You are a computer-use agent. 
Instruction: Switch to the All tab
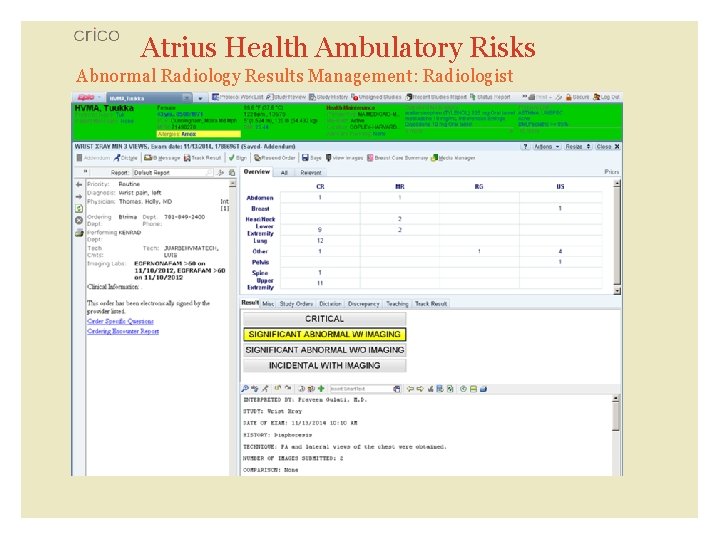pyautogui.click(x=284, y=173)
